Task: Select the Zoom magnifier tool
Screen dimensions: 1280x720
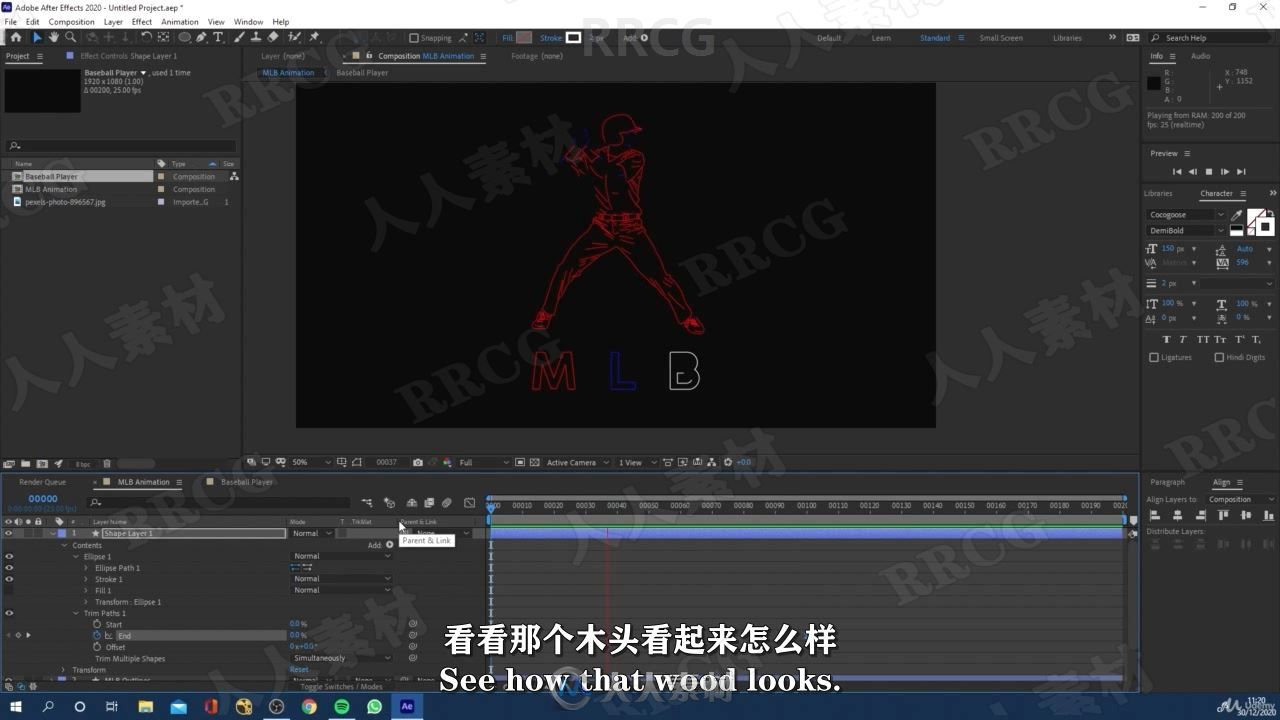Action: 70,38
